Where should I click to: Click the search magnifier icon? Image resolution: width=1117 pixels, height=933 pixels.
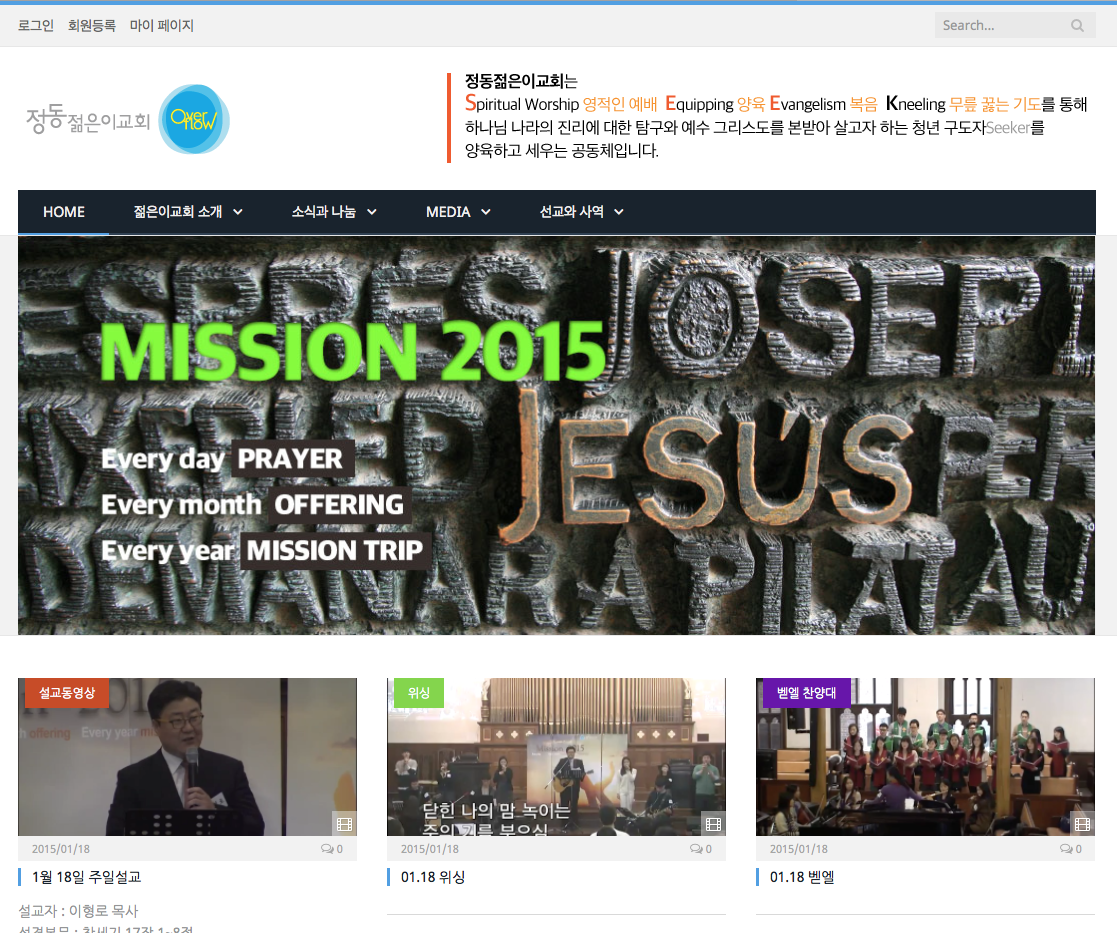[x=1077, y=26]
